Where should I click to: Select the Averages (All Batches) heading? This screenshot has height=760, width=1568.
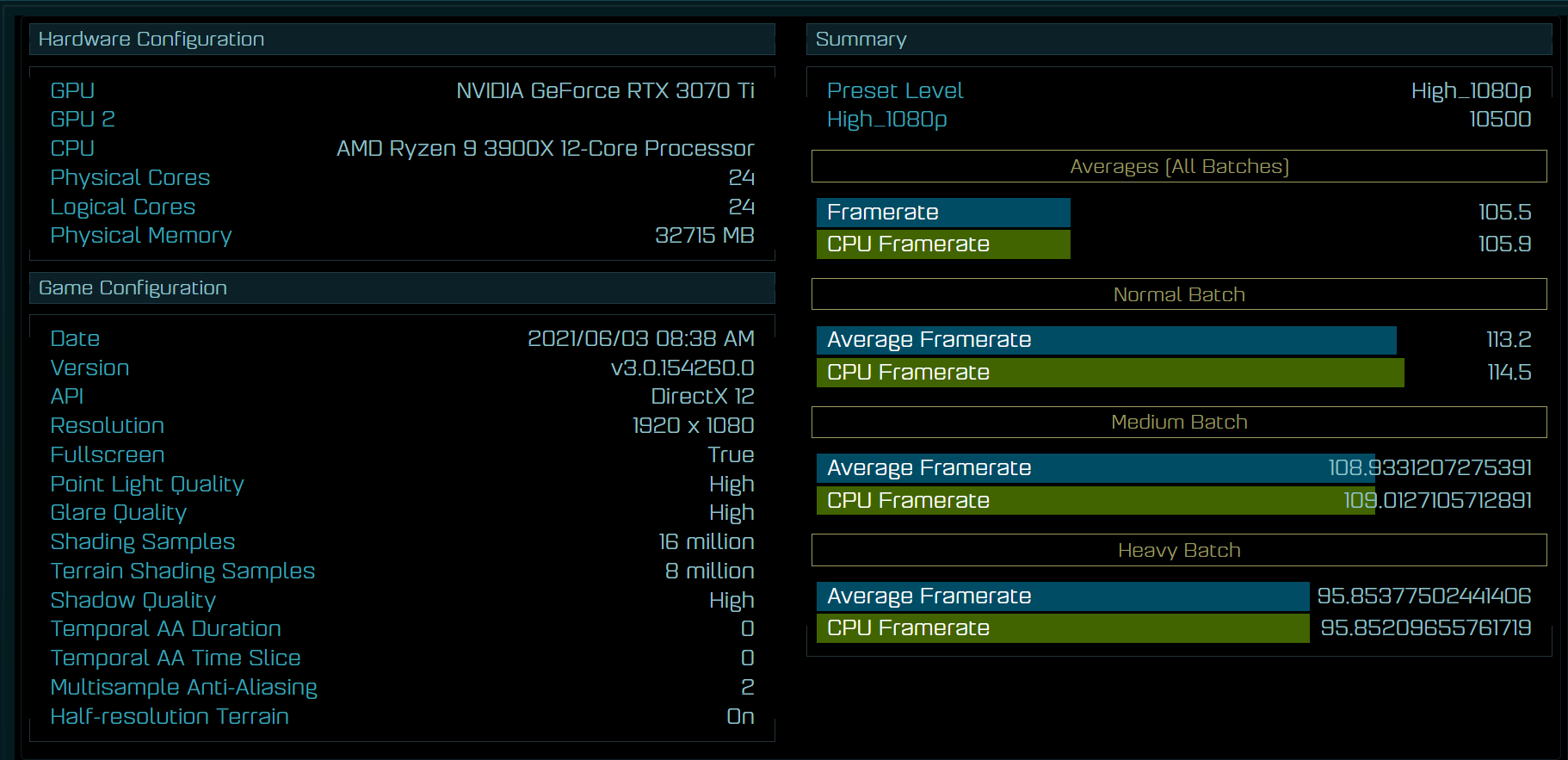(x=1179, y=167)
